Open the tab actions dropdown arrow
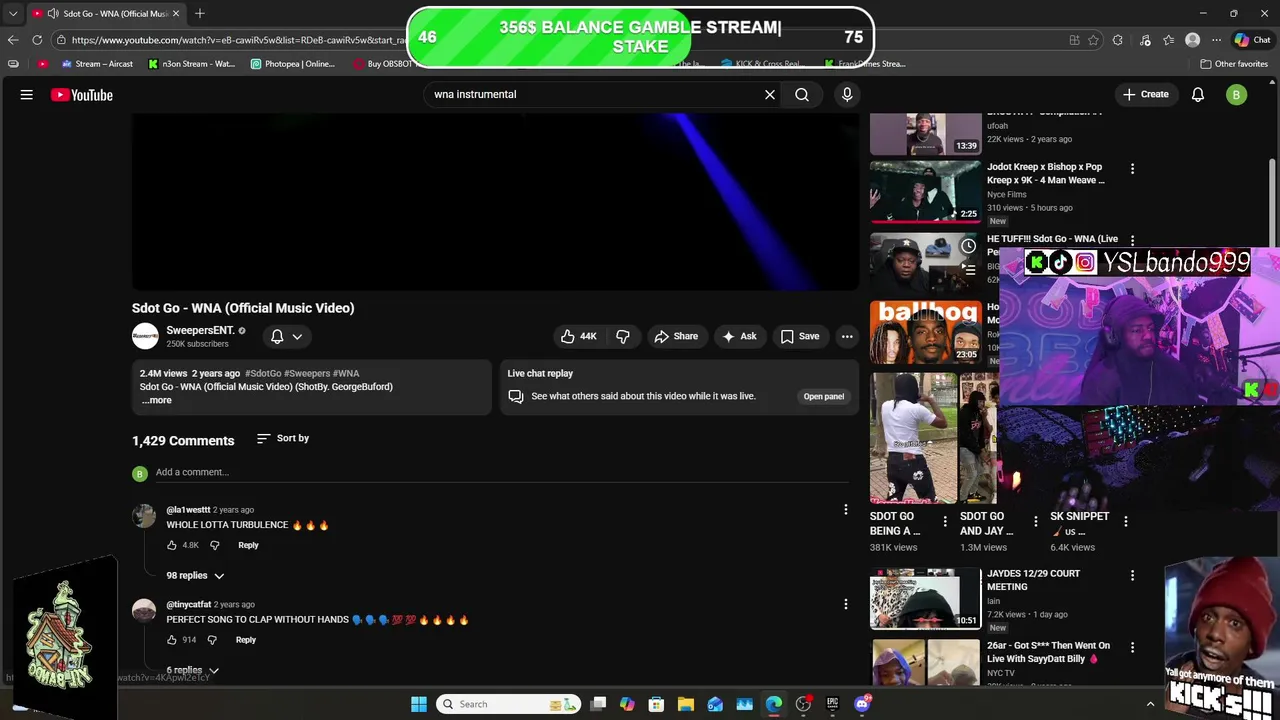1280x720 pixels. (13, 13)
